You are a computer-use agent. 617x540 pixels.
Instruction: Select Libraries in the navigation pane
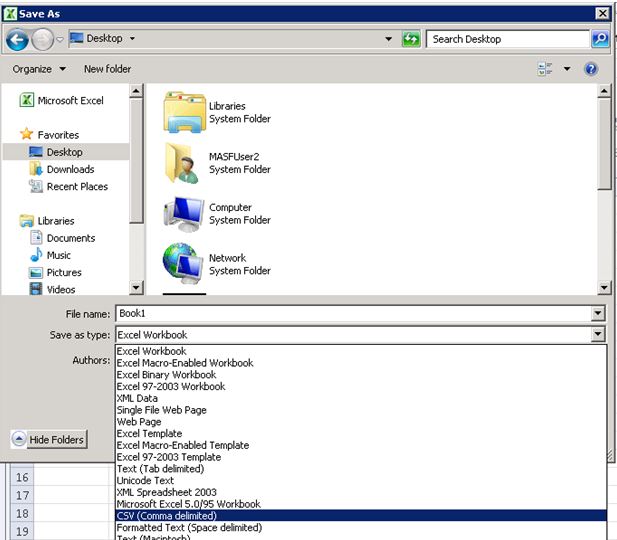[47, 221]
